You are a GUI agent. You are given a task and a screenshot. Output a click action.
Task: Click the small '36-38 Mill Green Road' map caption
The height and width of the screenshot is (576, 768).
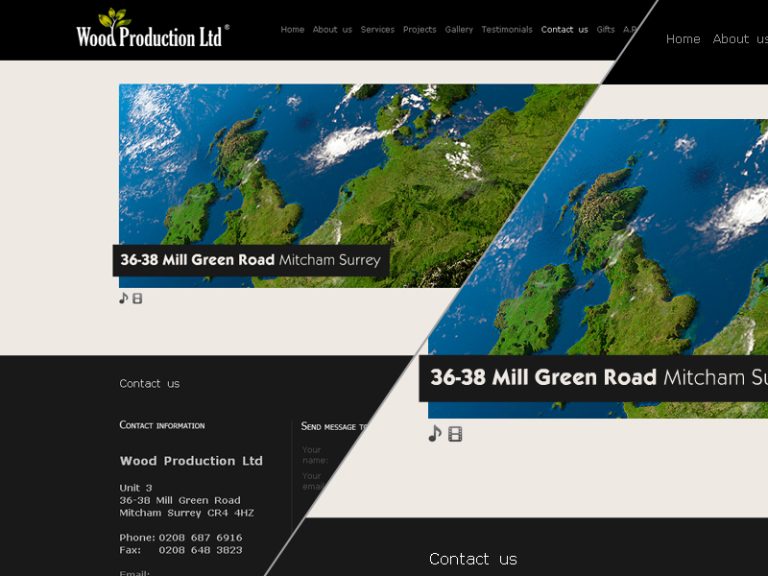tap(250, 260)
